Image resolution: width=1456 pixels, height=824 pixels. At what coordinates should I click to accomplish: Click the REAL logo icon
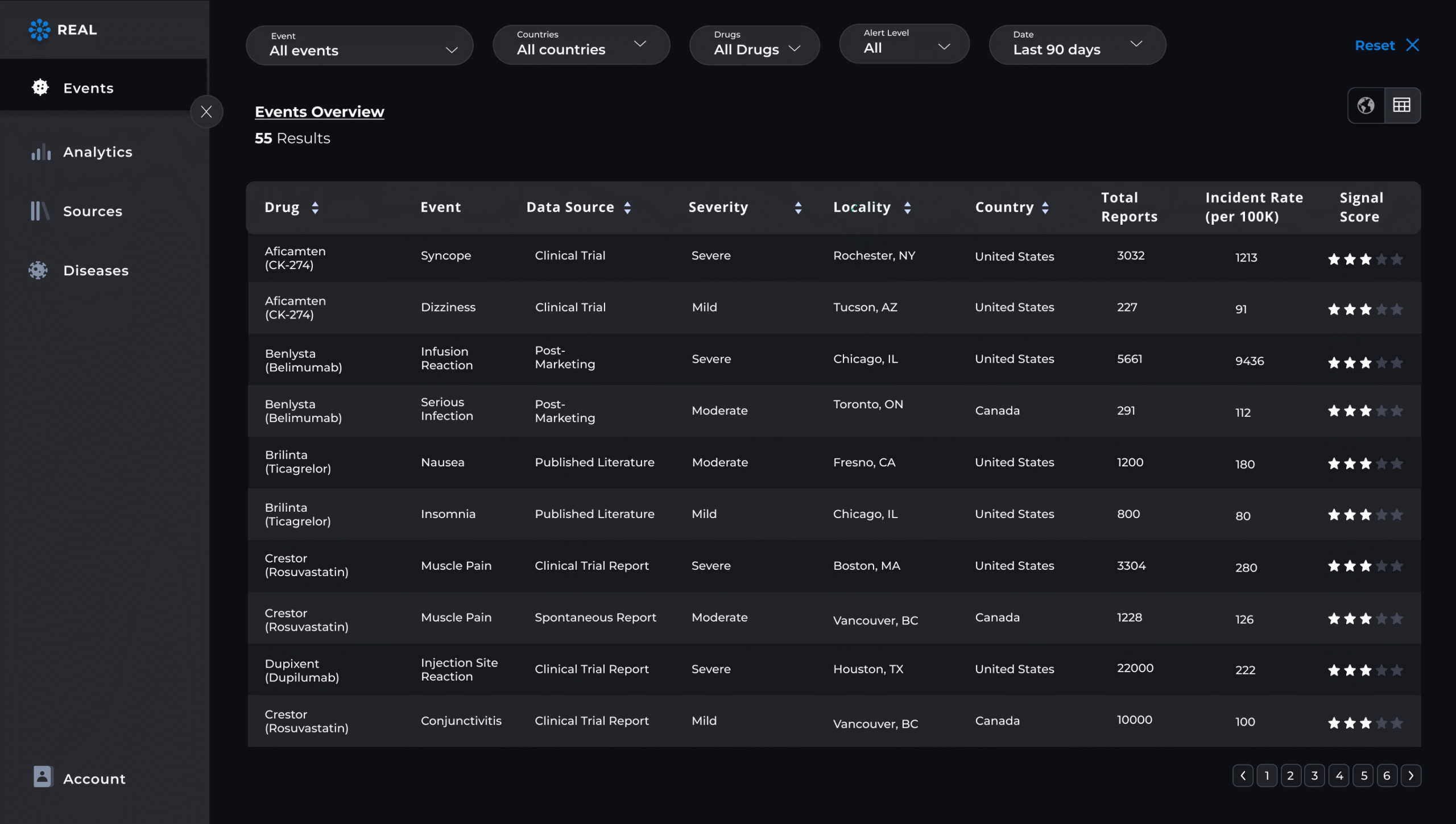[x=39, y=30]
